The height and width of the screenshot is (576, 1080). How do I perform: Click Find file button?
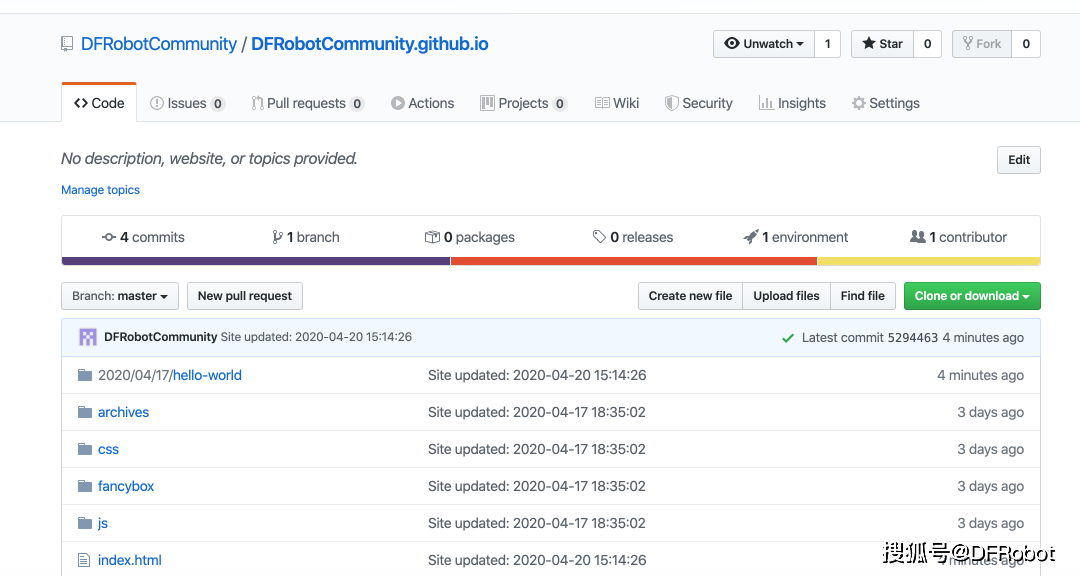(x=862, y=296)
